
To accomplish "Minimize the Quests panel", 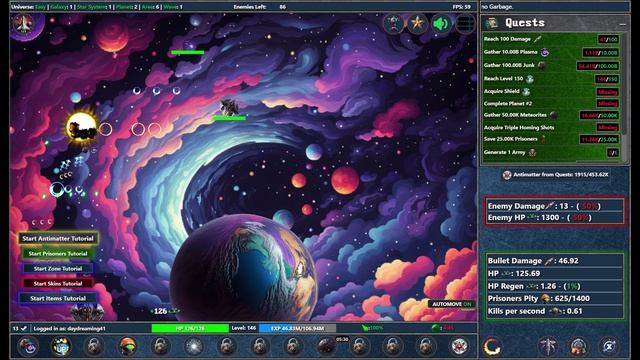I will [x=622, y=24].
